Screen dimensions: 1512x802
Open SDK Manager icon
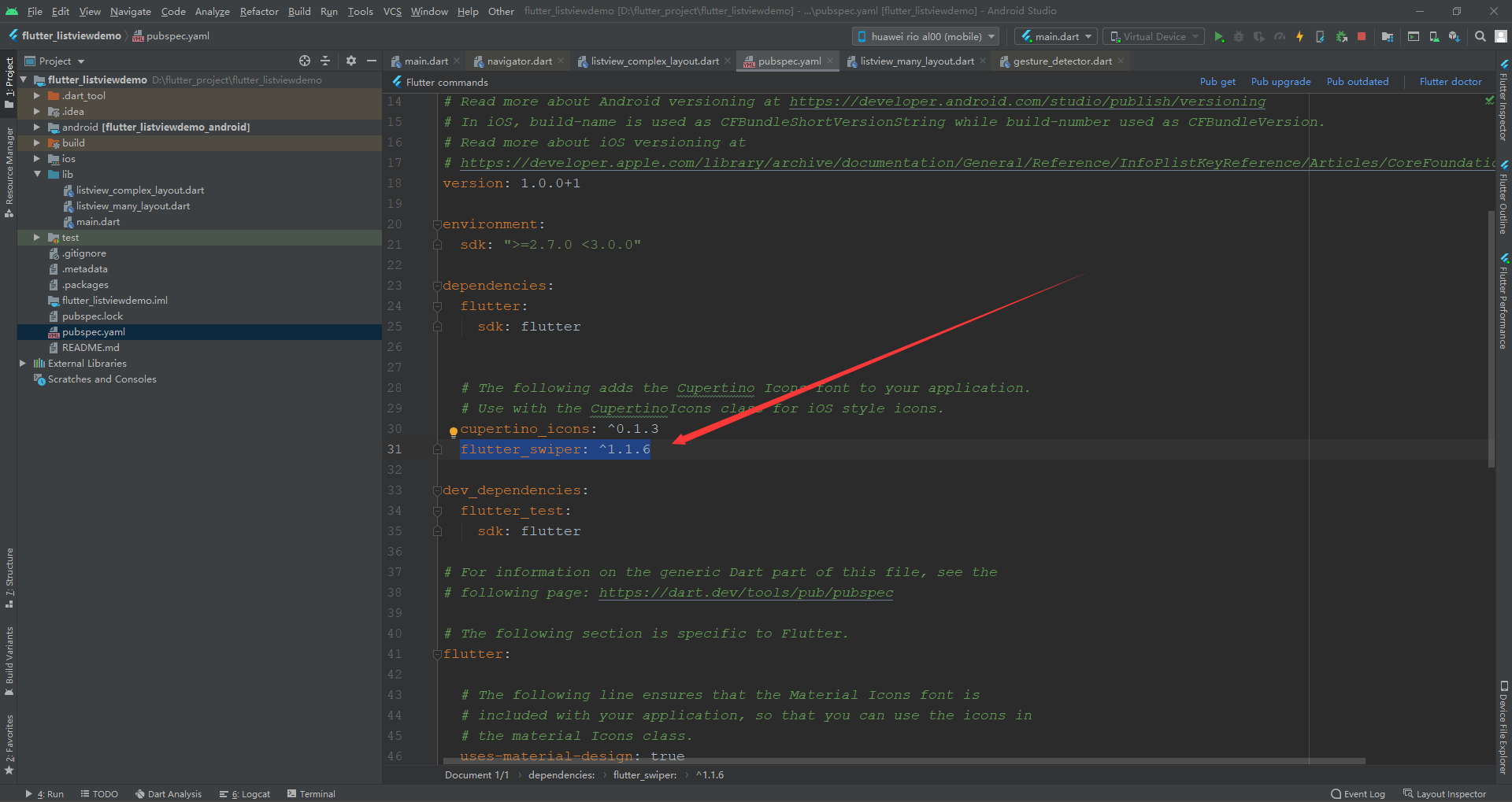pos(1455,36)
